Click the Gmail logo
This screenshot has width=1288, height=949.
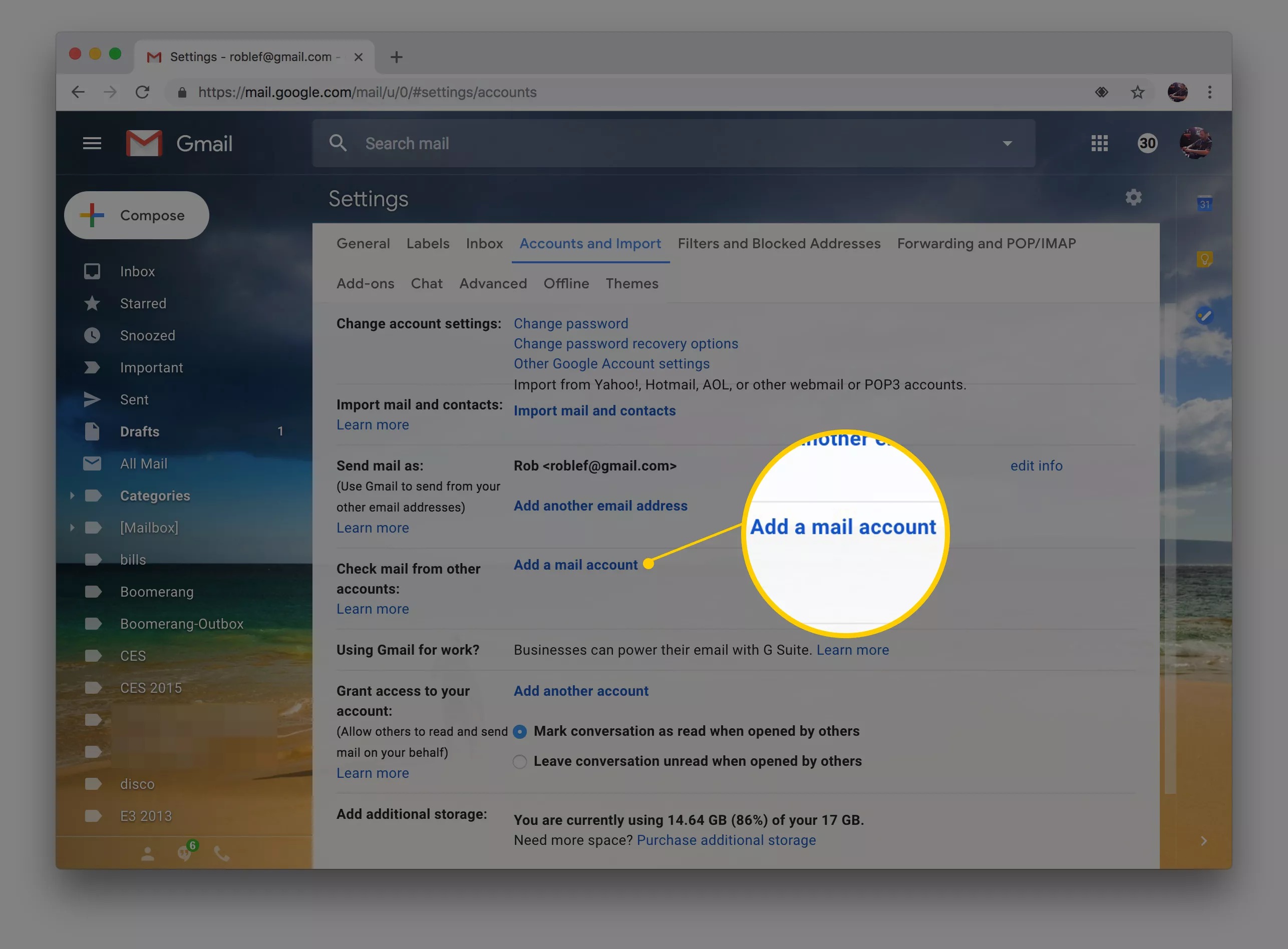tap(179, 143)
